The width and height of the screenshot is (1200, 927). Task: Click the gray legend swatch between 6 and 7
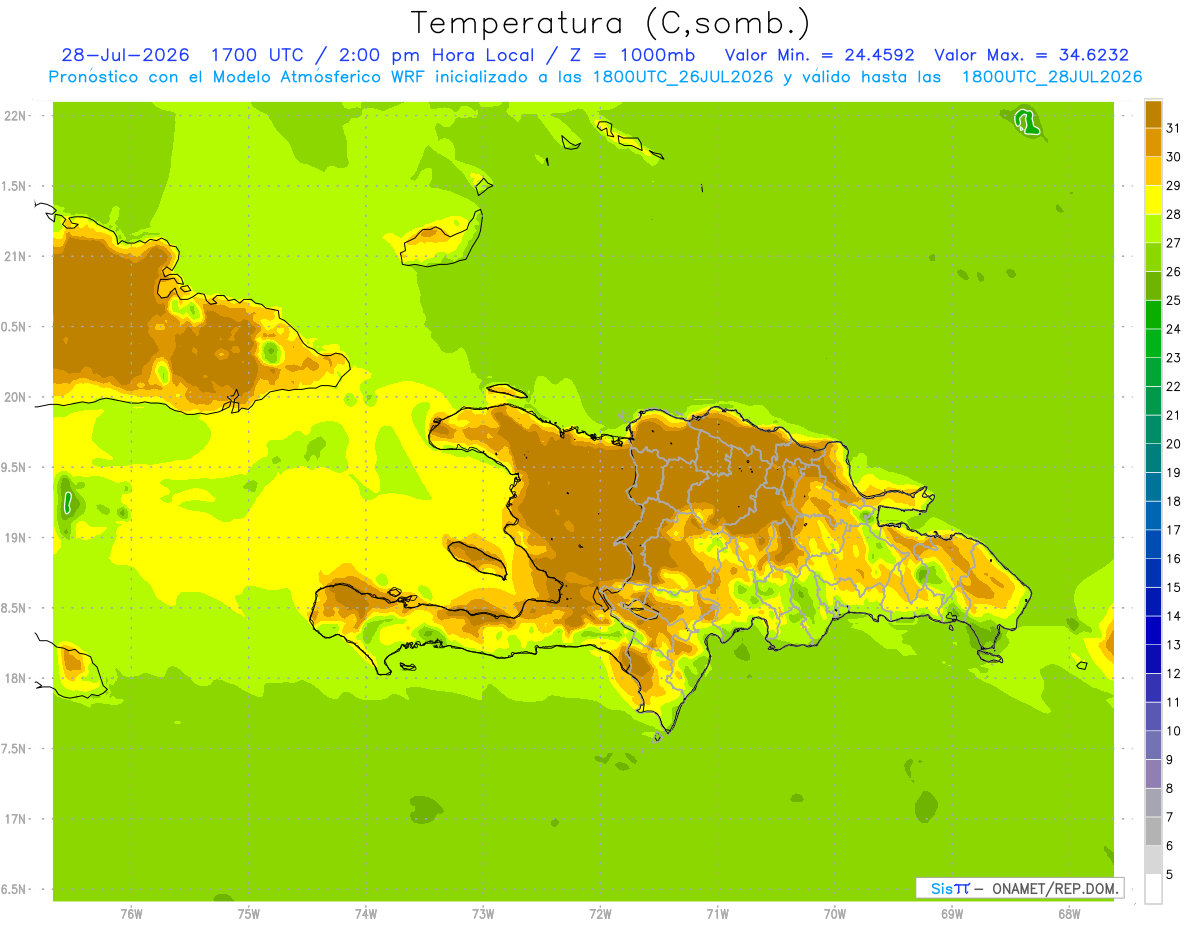click(x=1153, y=831)
